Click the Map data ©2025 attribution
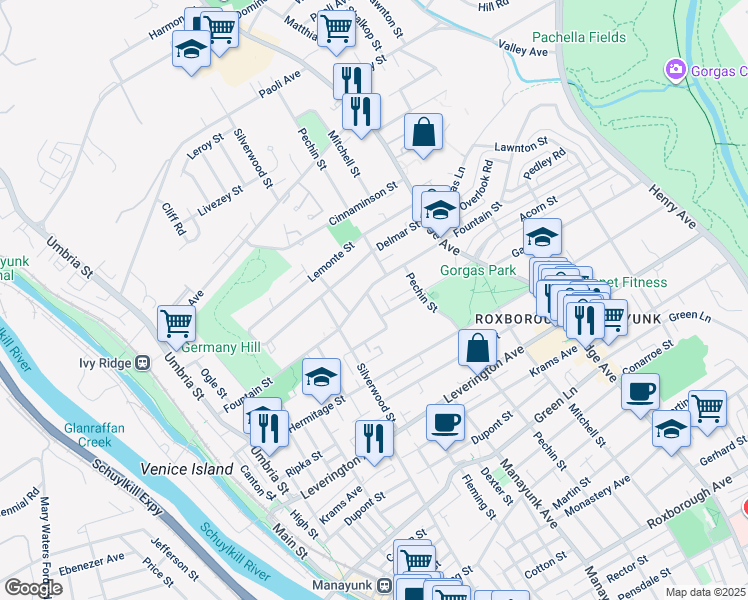Screen dimensions: 748x600 pyautogui.click(x=706, y=593)
